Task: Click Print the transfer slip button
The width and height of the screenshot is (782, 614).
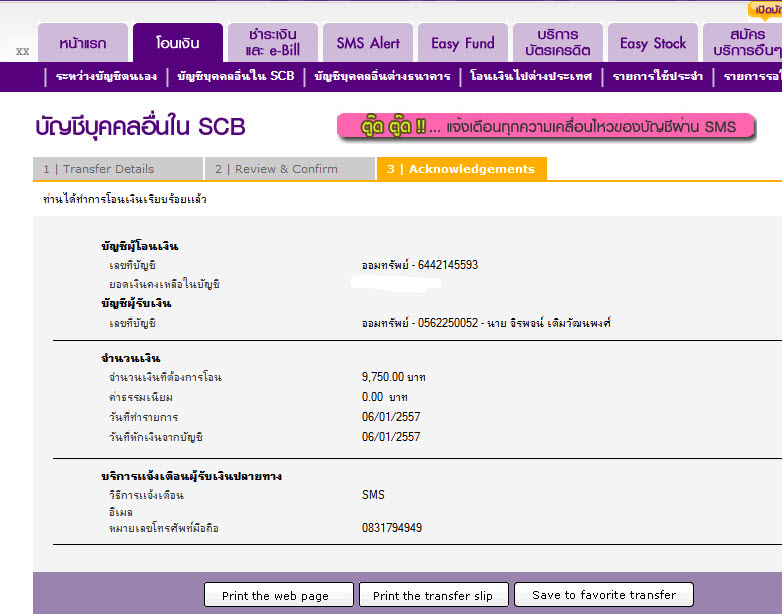Action: [x=434, y=595]
